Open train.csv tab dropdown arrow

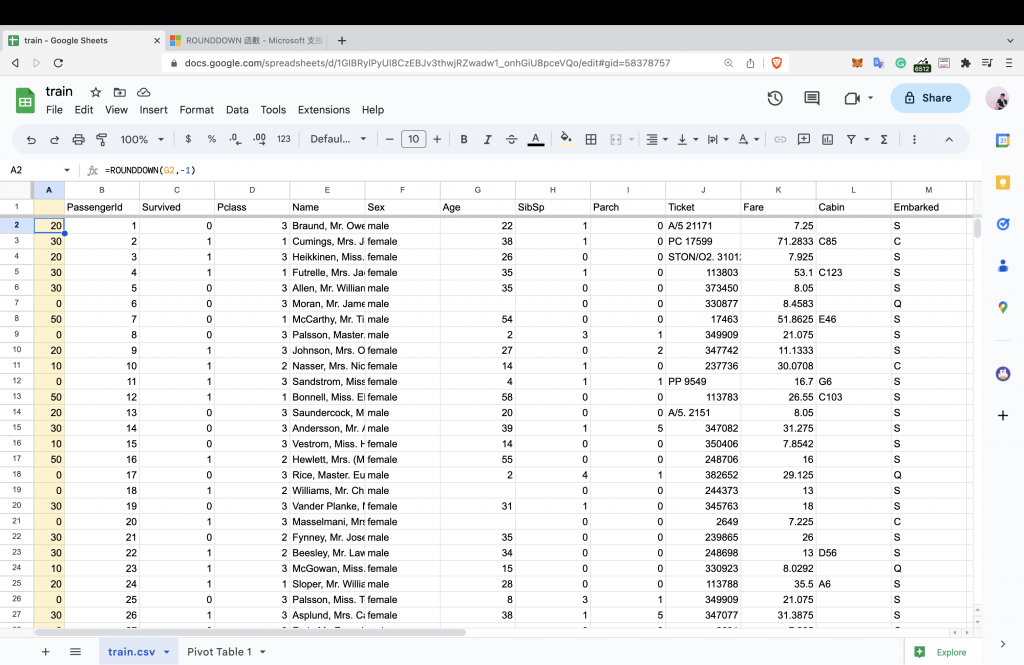(x=167, y=652)
